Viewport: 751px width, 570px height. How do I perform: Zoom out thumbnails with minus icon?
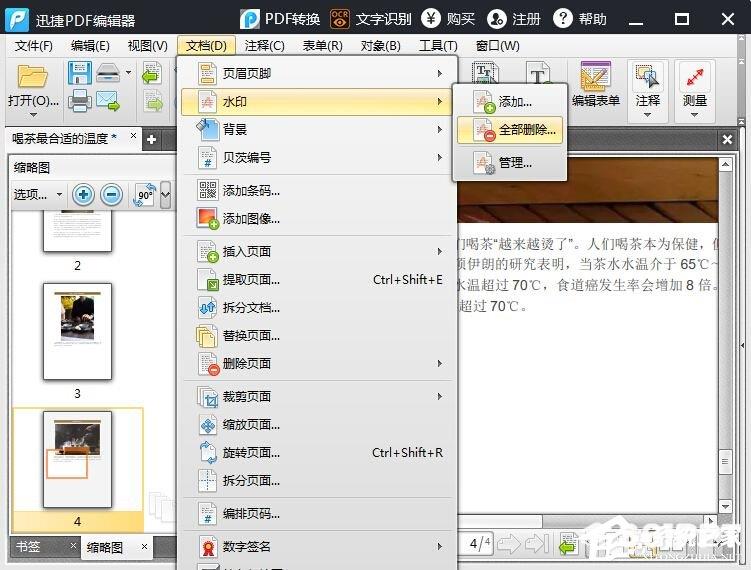tap(112, 194)
